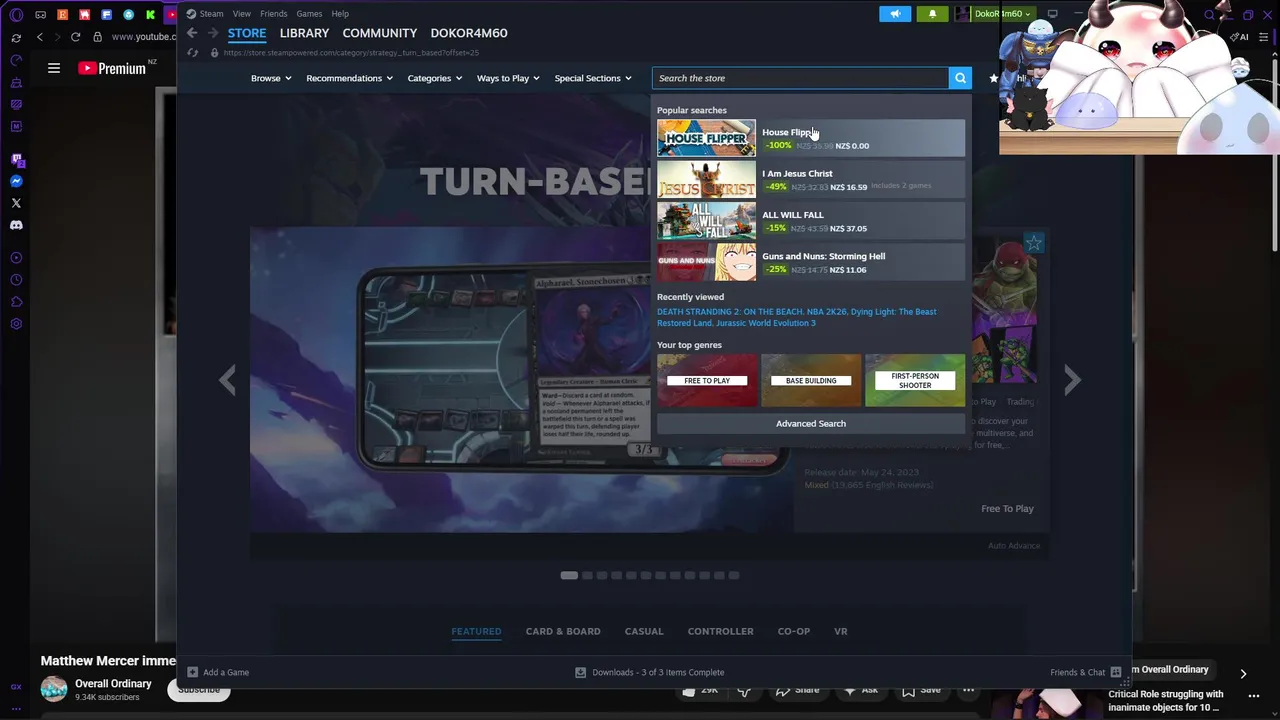Choose ALL WILL FALL suggestion
1280x720 pixels.
click(811, 221)
